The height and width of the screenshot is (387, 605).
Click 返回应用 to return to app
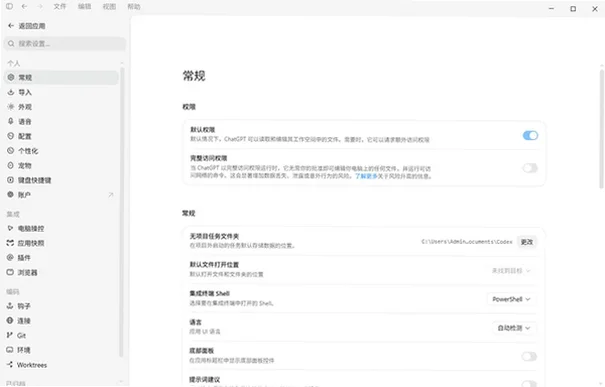coord(27,26)
